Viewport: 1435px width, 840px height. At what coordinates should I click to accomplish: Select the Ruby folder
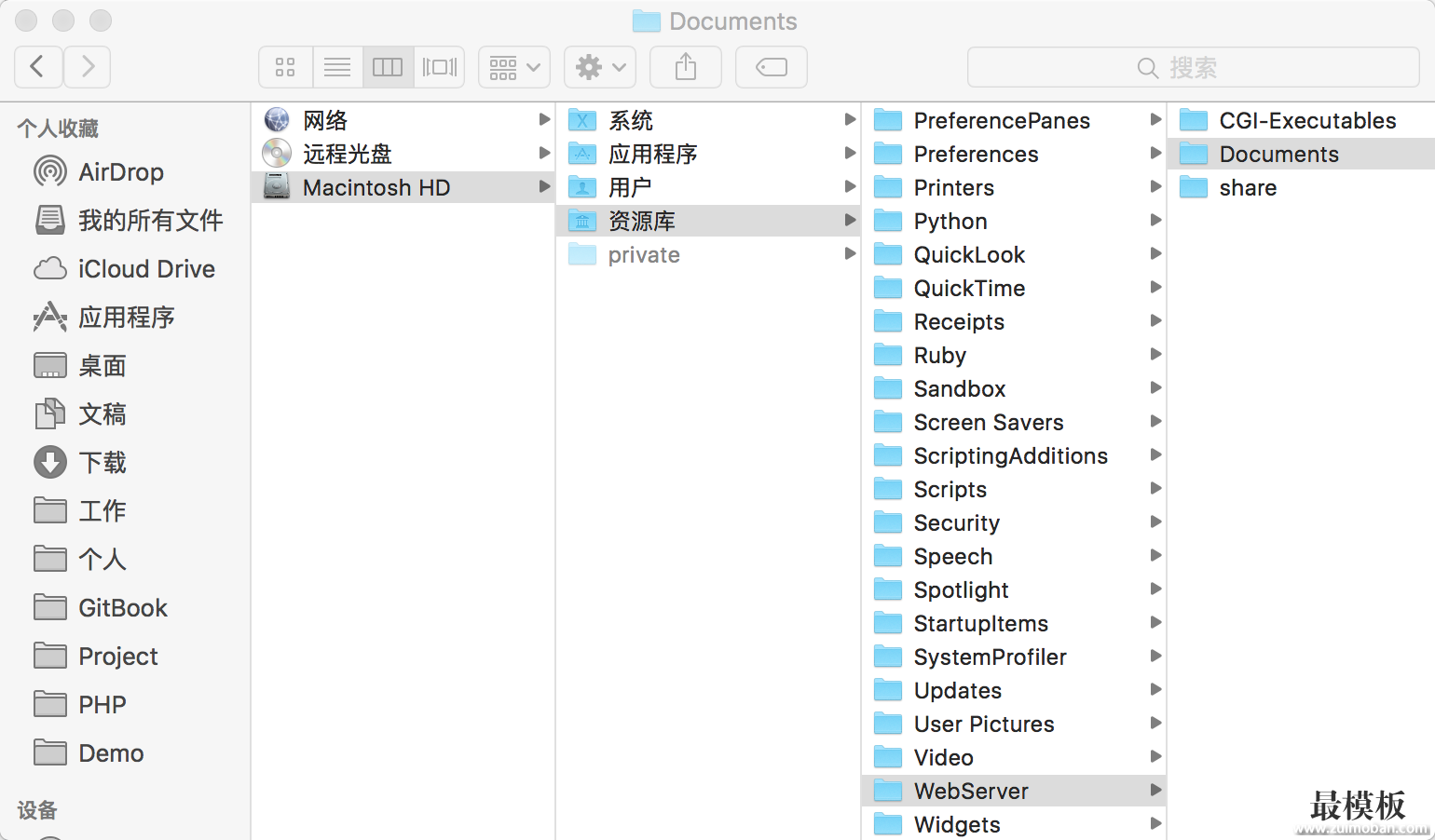click(x=1015, y=355)
